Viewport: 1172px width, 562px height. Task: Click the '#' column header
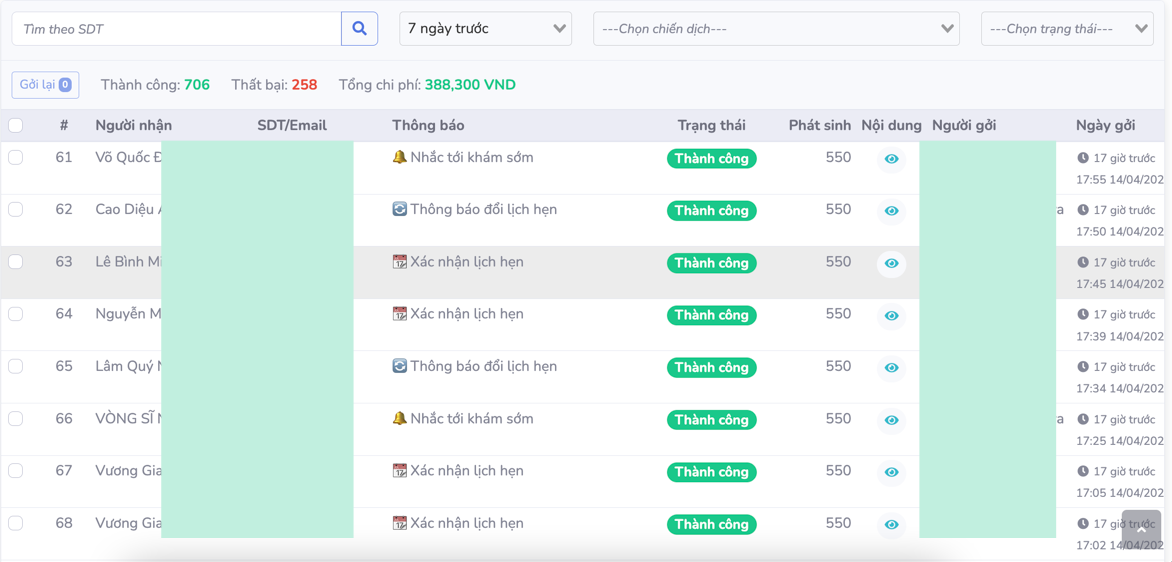tap(64, 126)
